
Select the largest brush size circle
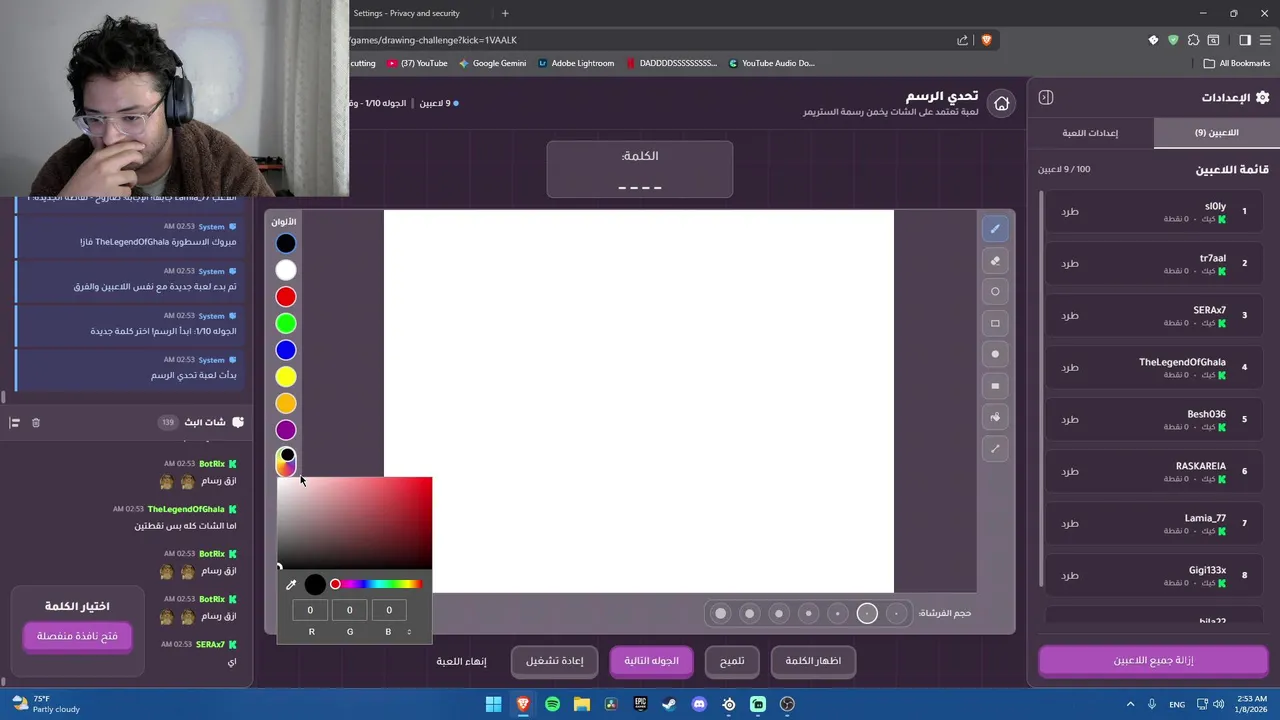click(720, 614)
